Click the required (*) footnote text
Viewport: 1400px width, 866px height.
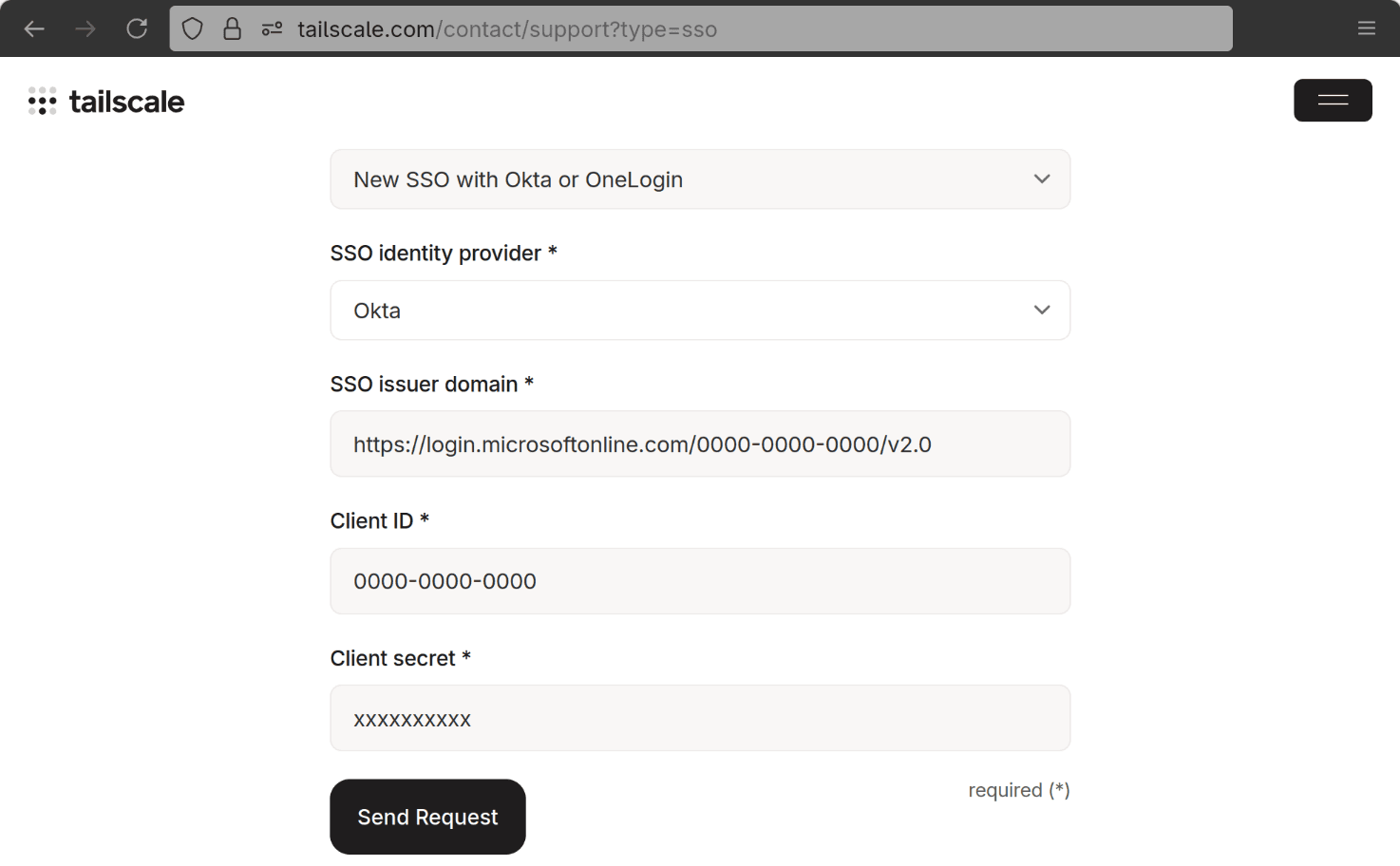[x=1019, y=789]
